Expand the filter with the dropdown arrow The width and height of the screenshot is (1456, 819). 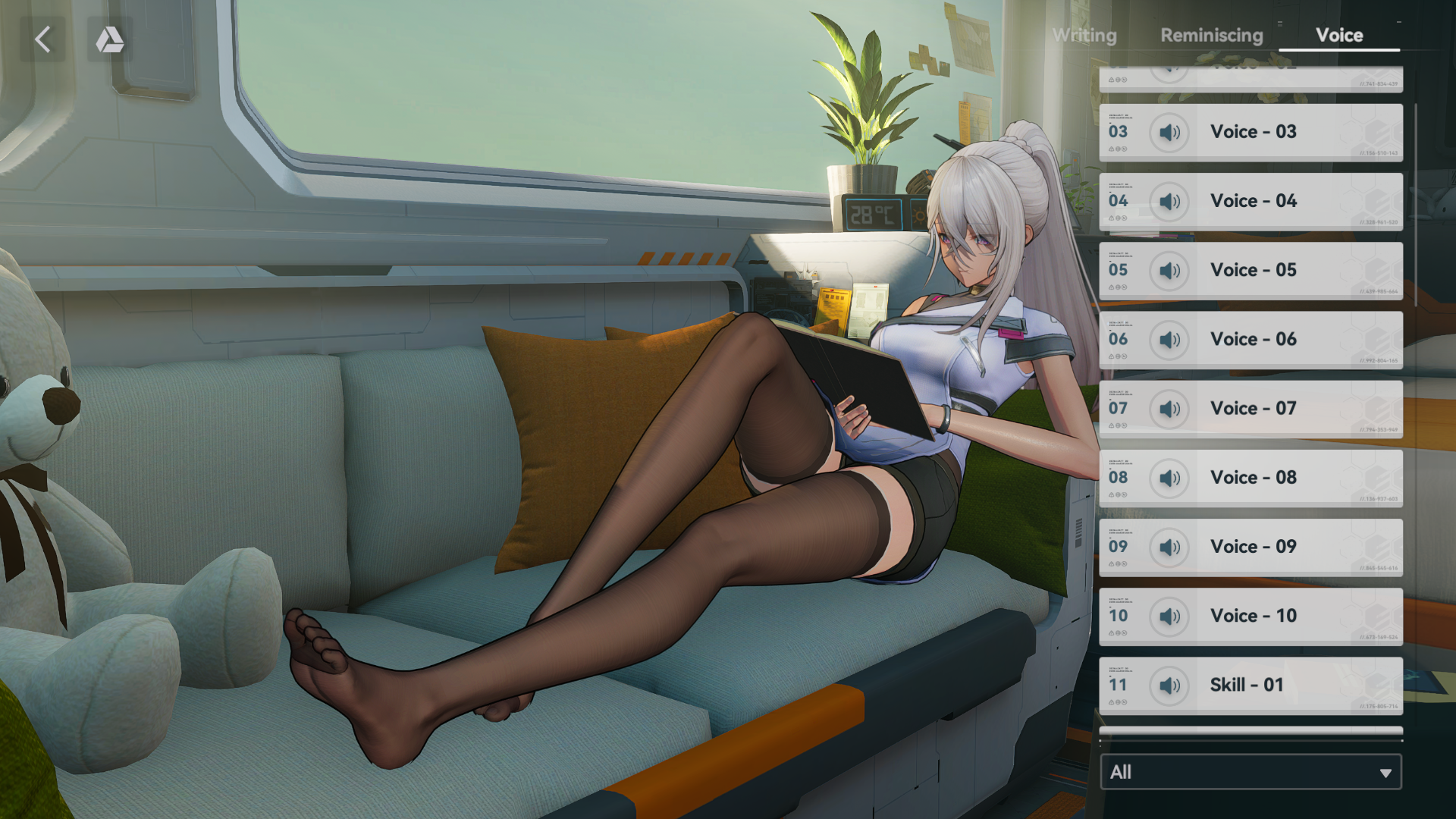1385,773
